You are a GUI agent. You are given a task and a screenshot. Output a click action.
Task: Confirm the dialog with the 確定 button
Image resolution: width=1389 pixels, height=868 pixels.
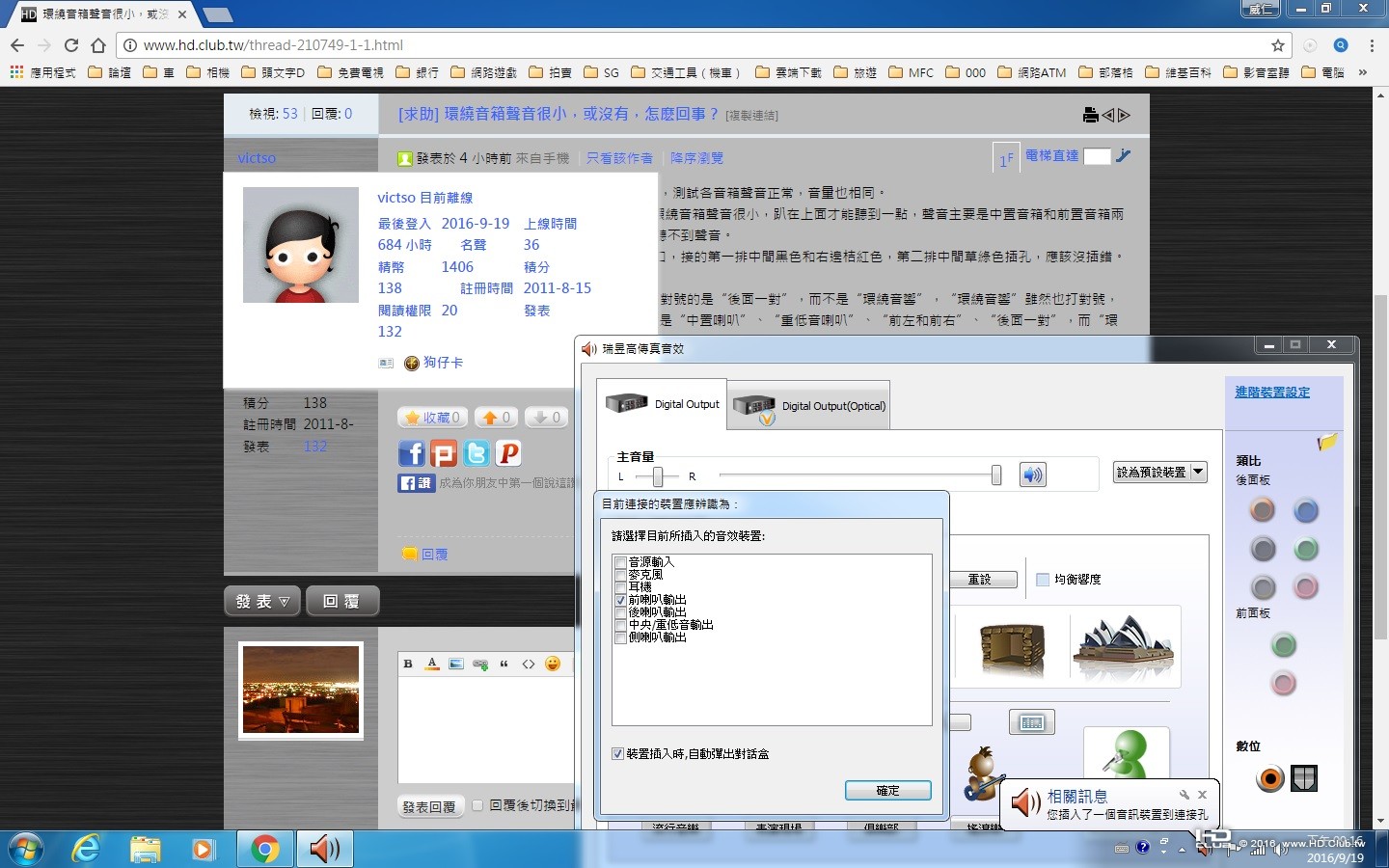888,790
